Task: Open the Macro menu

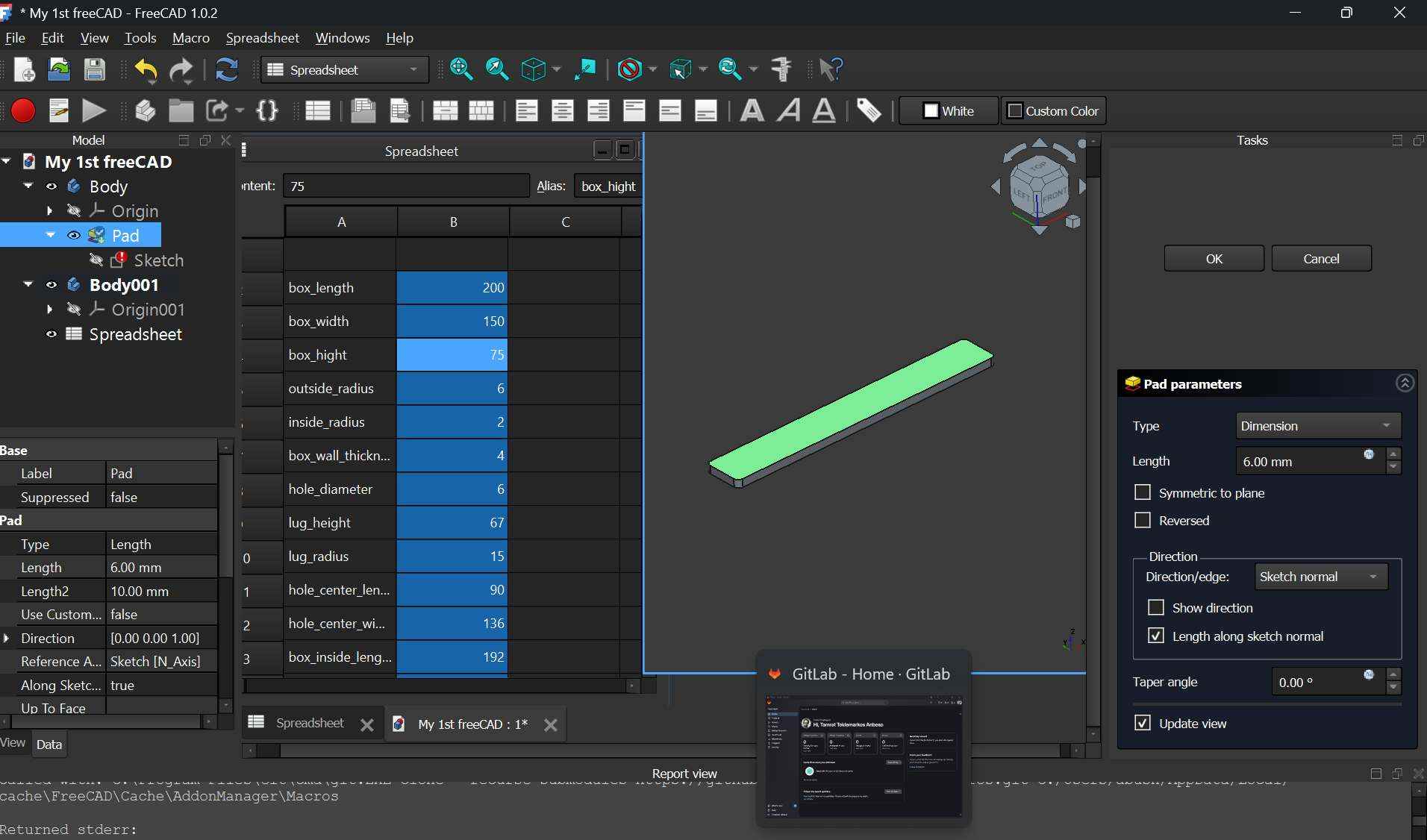Action: (191, 38)
